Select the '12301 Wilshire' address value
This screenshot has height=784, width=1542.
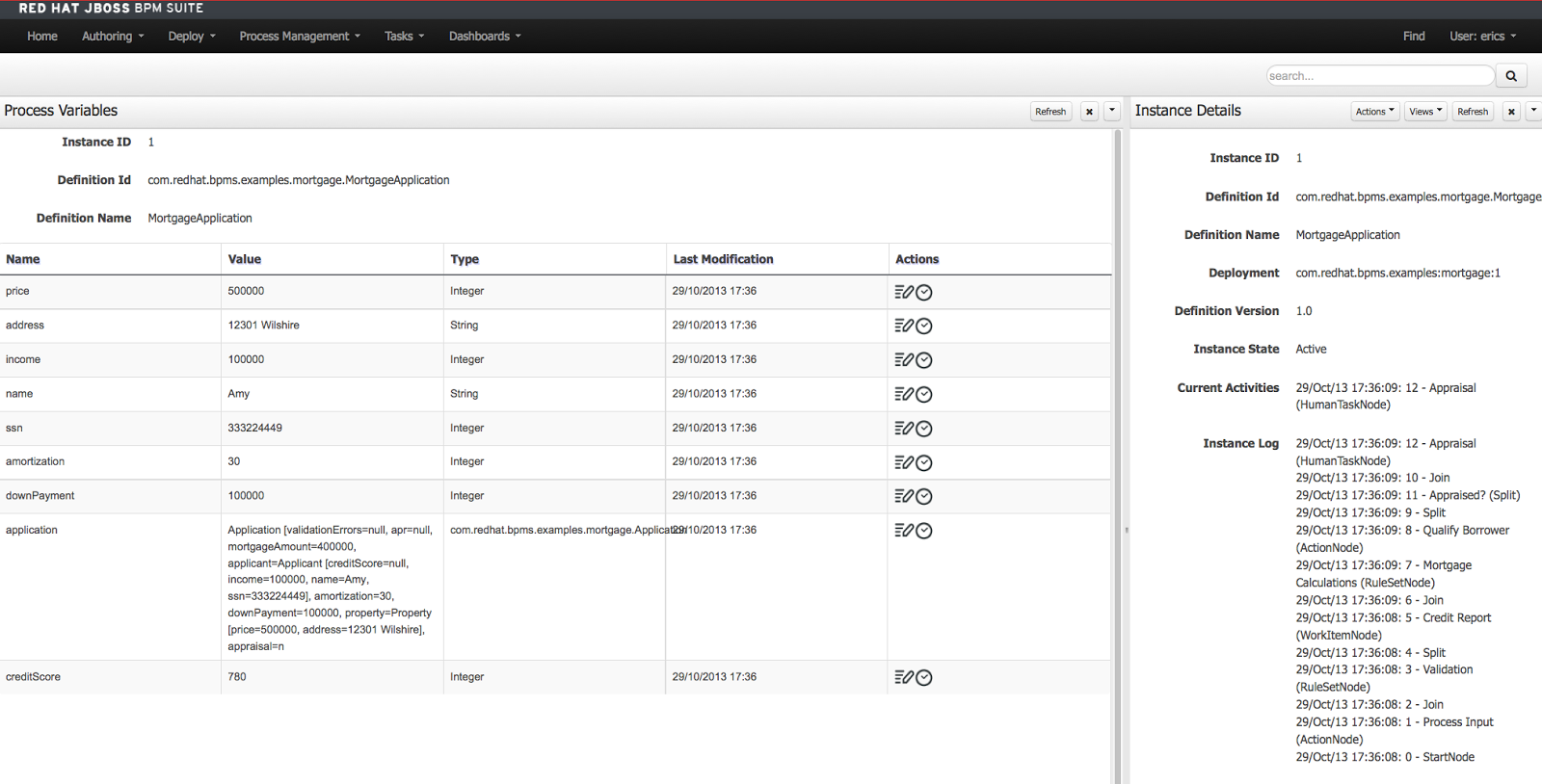click(x=263, y=326)
